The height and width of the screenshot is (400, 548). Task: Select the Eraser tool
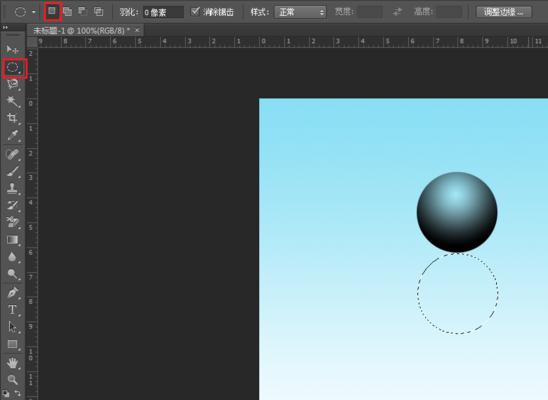[13, 222]
